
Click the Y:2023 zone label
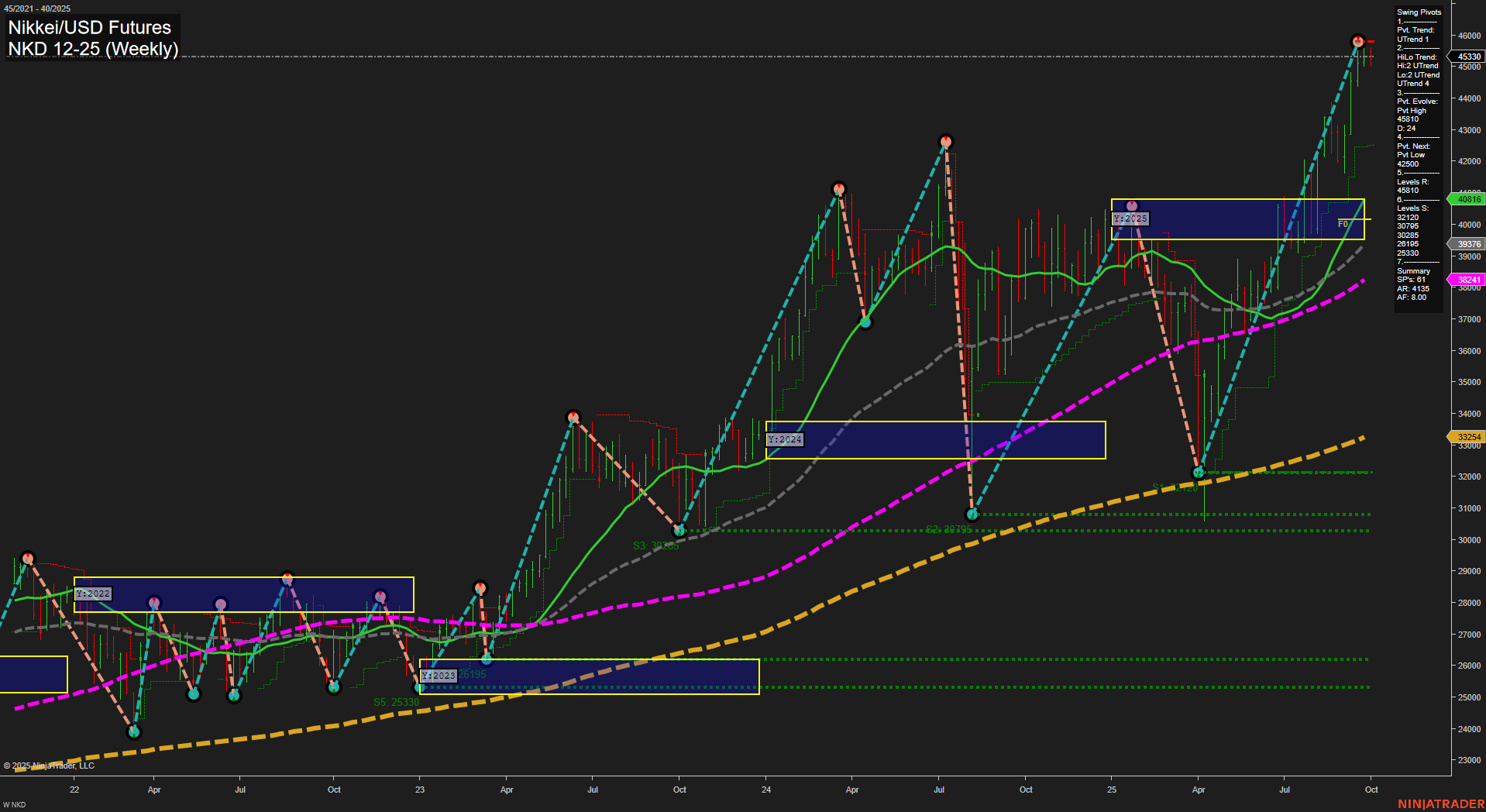coord(439,676)
